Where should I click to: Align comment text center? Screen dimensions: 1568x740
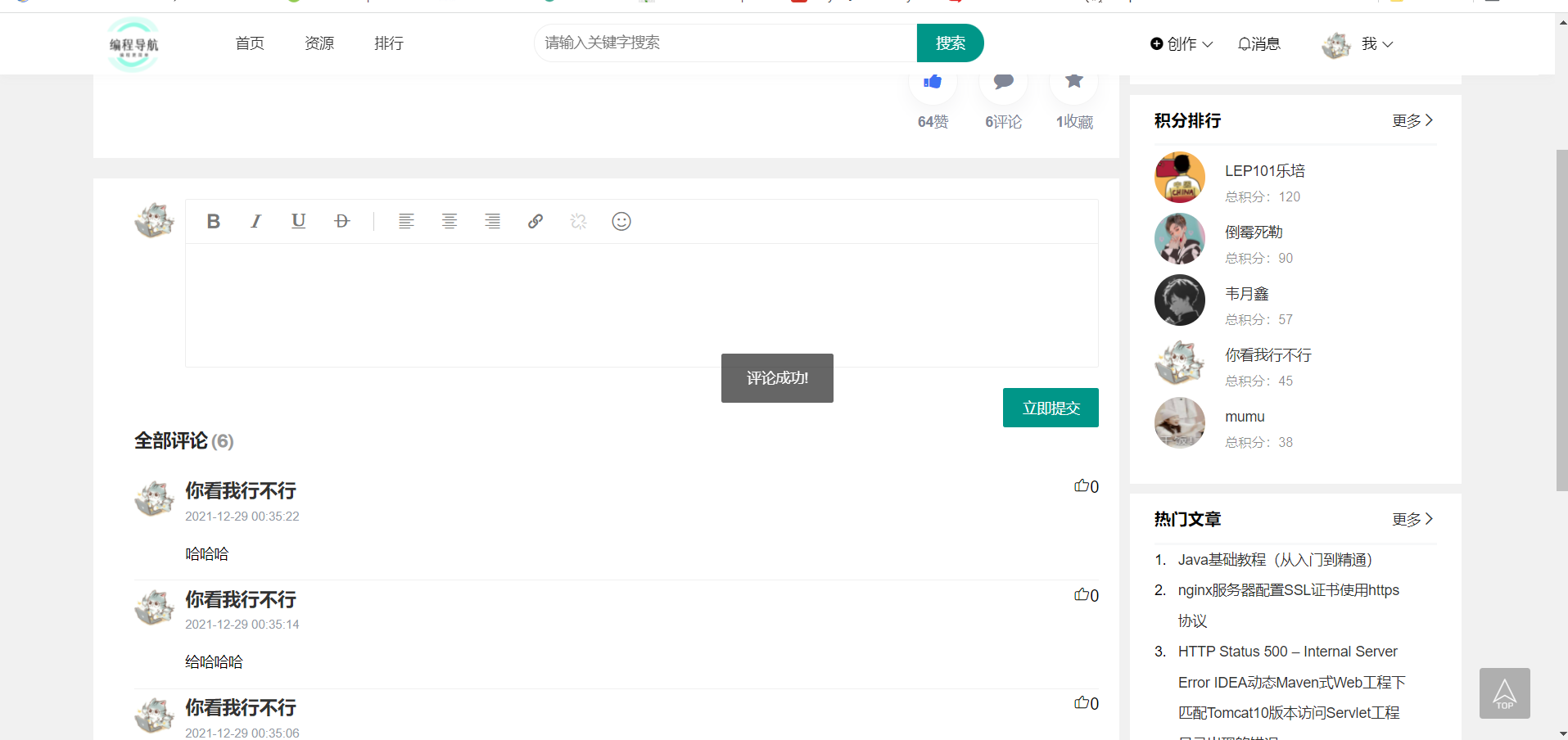click(x=450, y=221)
